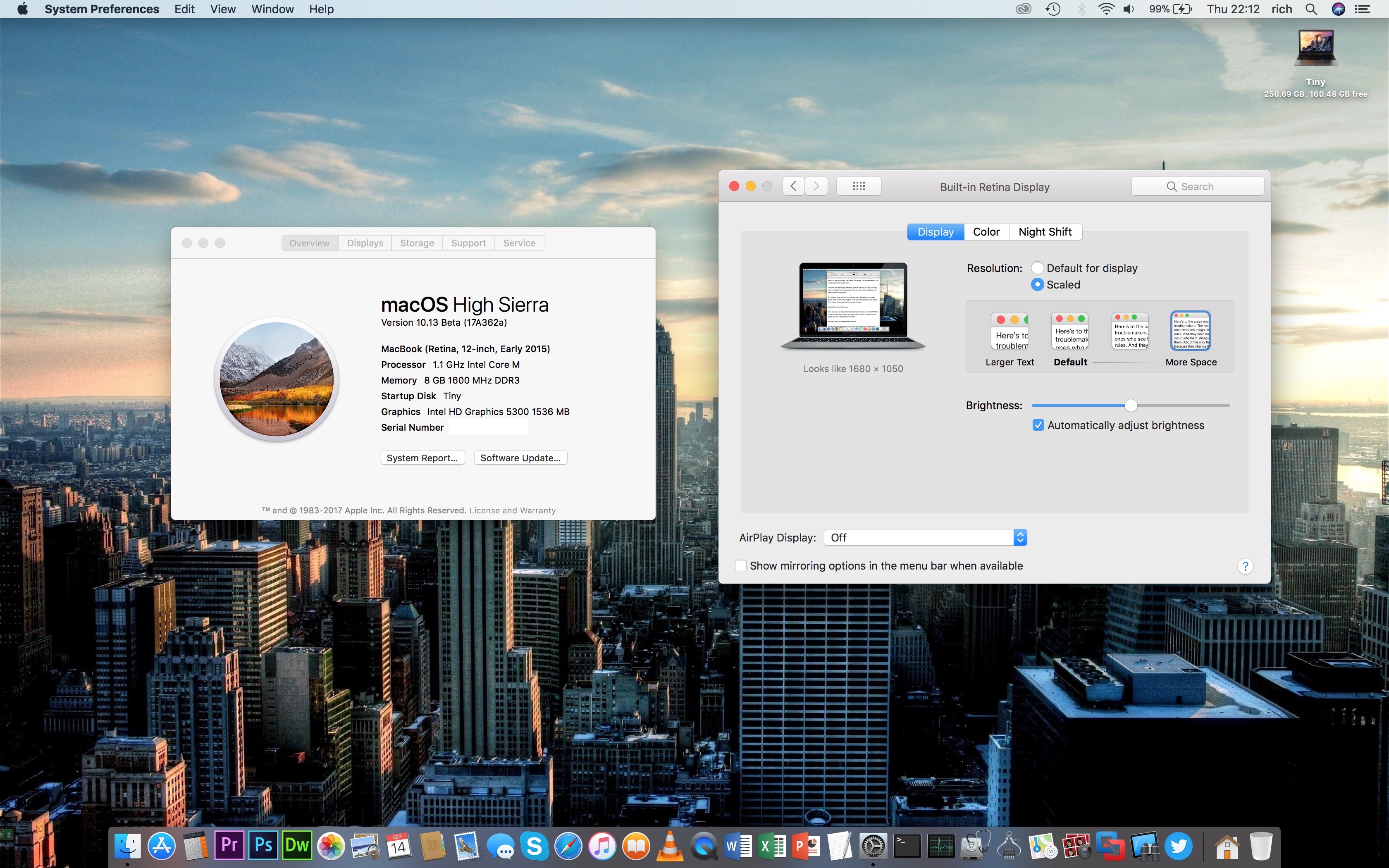The image size is (1389, 868).
Task: Choose Larger Text scaling thumbnail
Action: (x=1010, y=331)
